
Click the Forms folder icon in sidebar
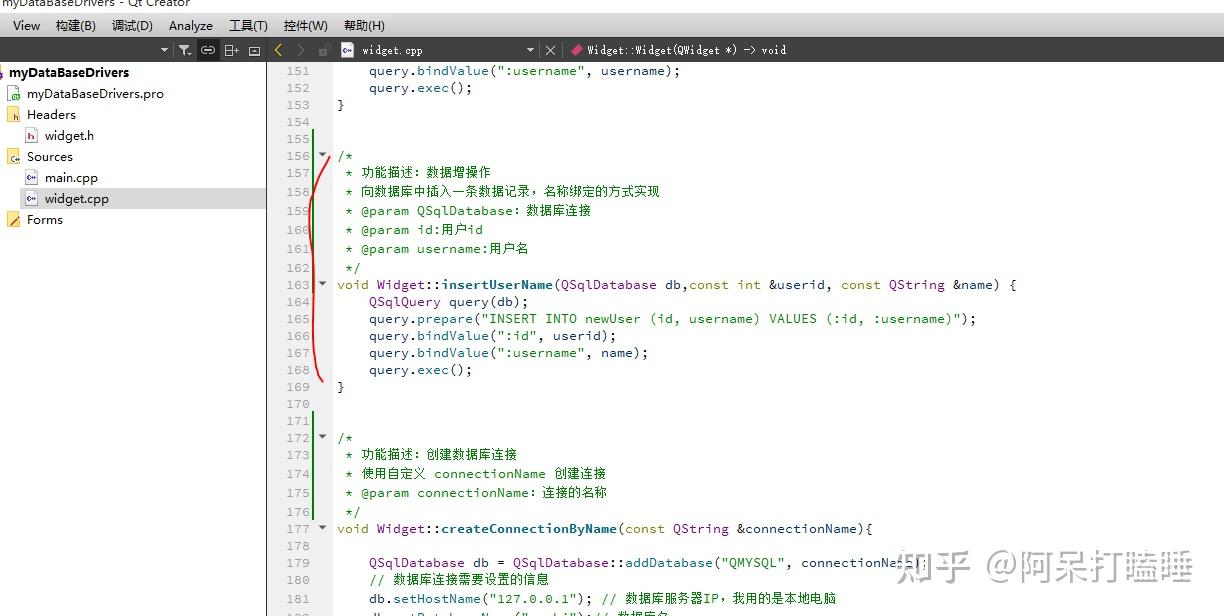pos(14,219)
